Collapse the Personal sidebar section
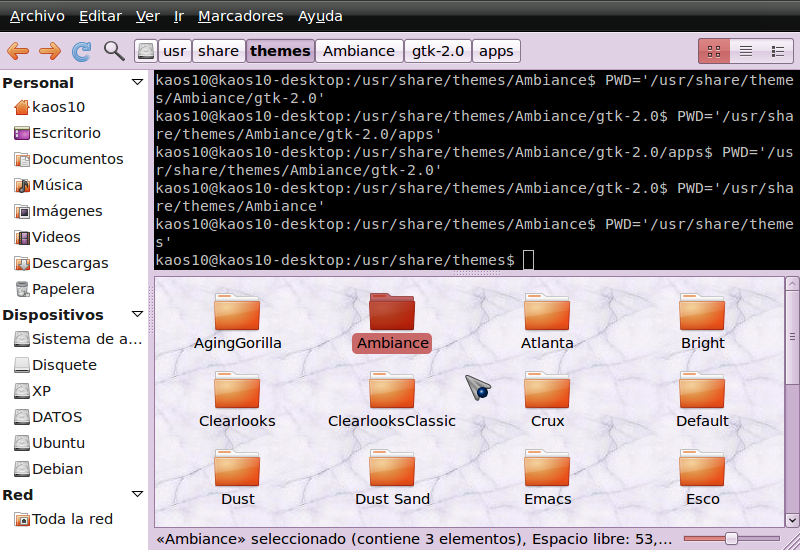 [138, 82]
